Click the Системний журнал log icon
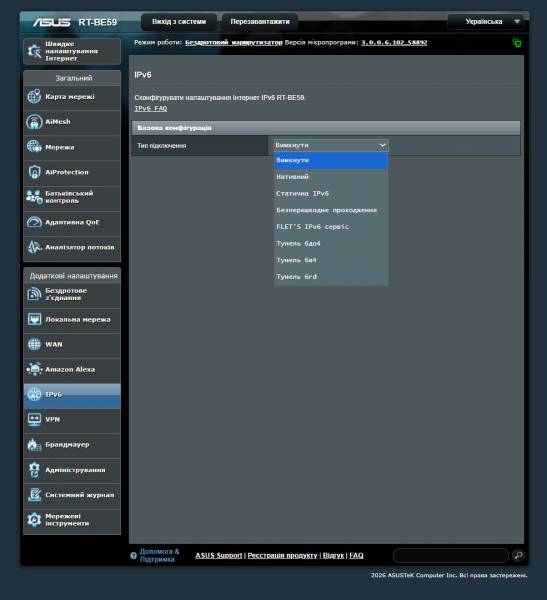Screen dimensions: 547x600 click(34, 495)
